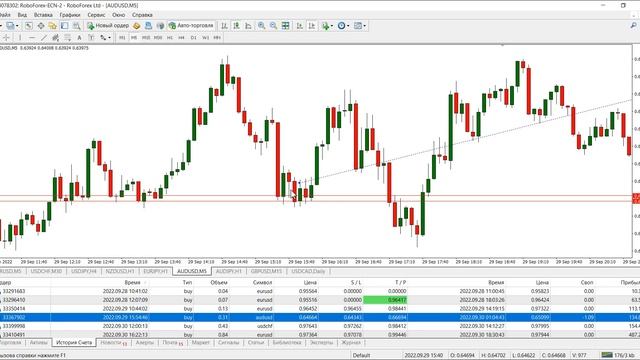Open the chart Templates icon
Viewport: 640px width, 360px height.
(358, 26)
